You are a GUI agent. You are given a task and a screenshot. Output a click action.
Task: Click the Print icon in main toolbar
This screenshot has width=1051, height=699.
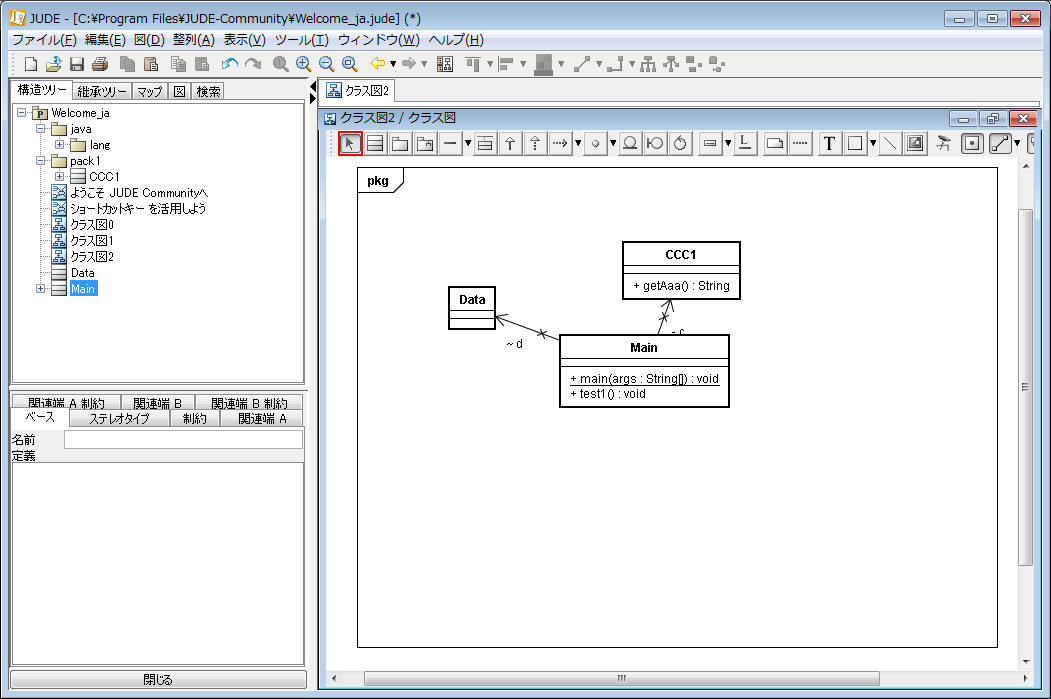point(100,64)
